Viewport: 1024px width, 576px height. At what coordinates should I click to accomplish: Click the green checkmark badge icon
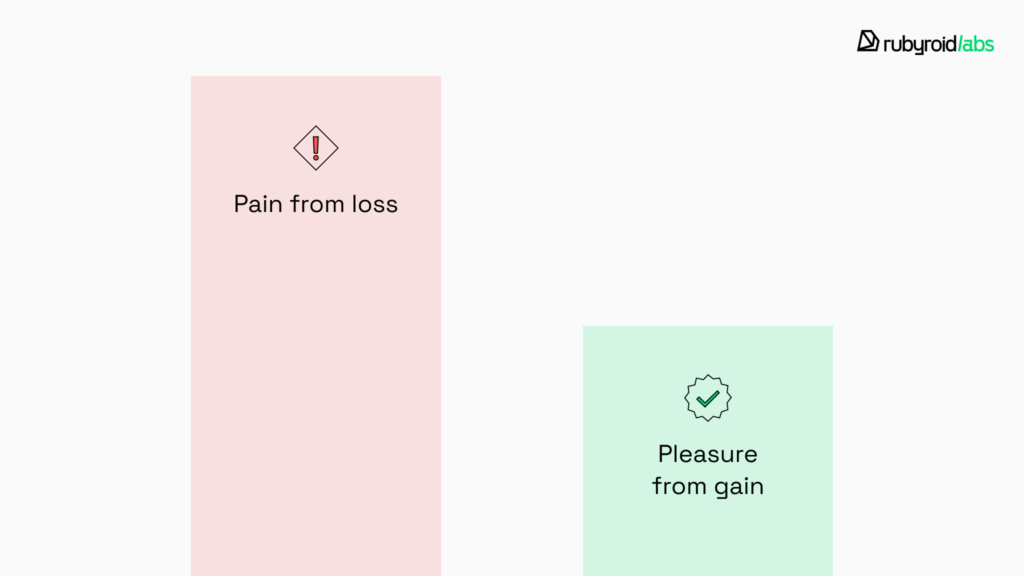(708, 398)
